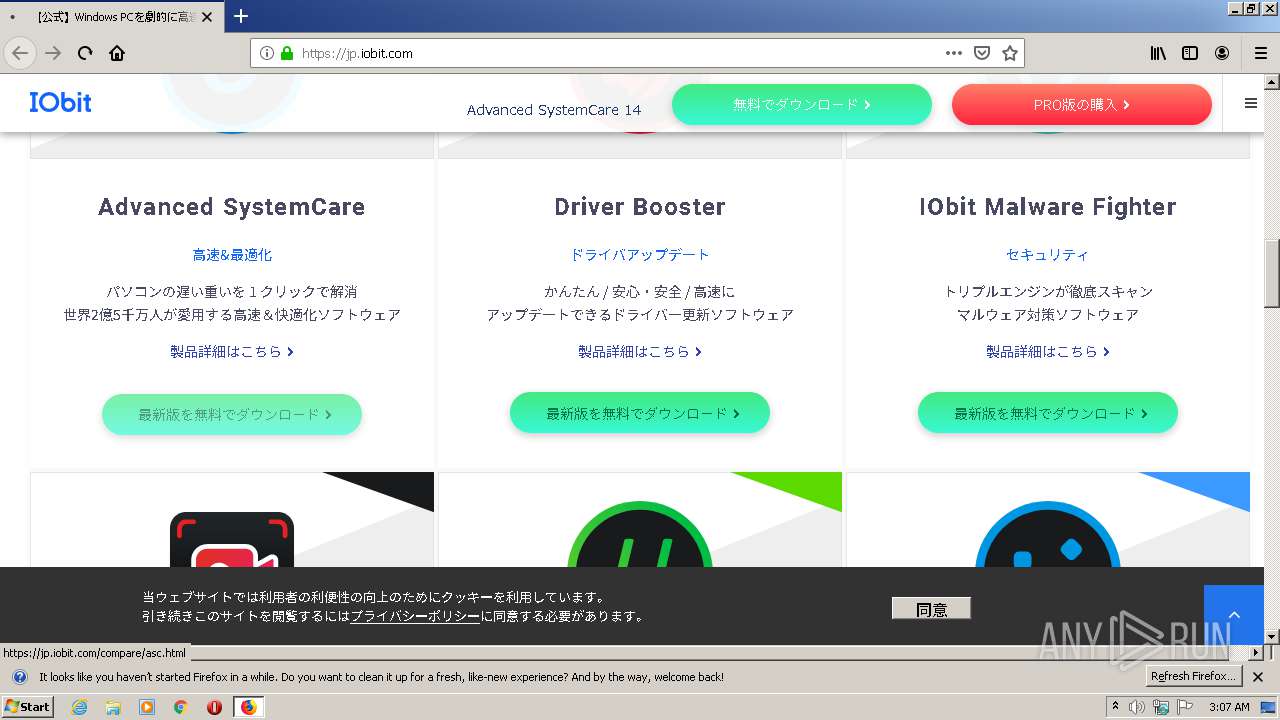The width and height of the screenshot is (1280, 720).
Task: Click the vertical scrollbar thumb
Action: pos(1272,273)
